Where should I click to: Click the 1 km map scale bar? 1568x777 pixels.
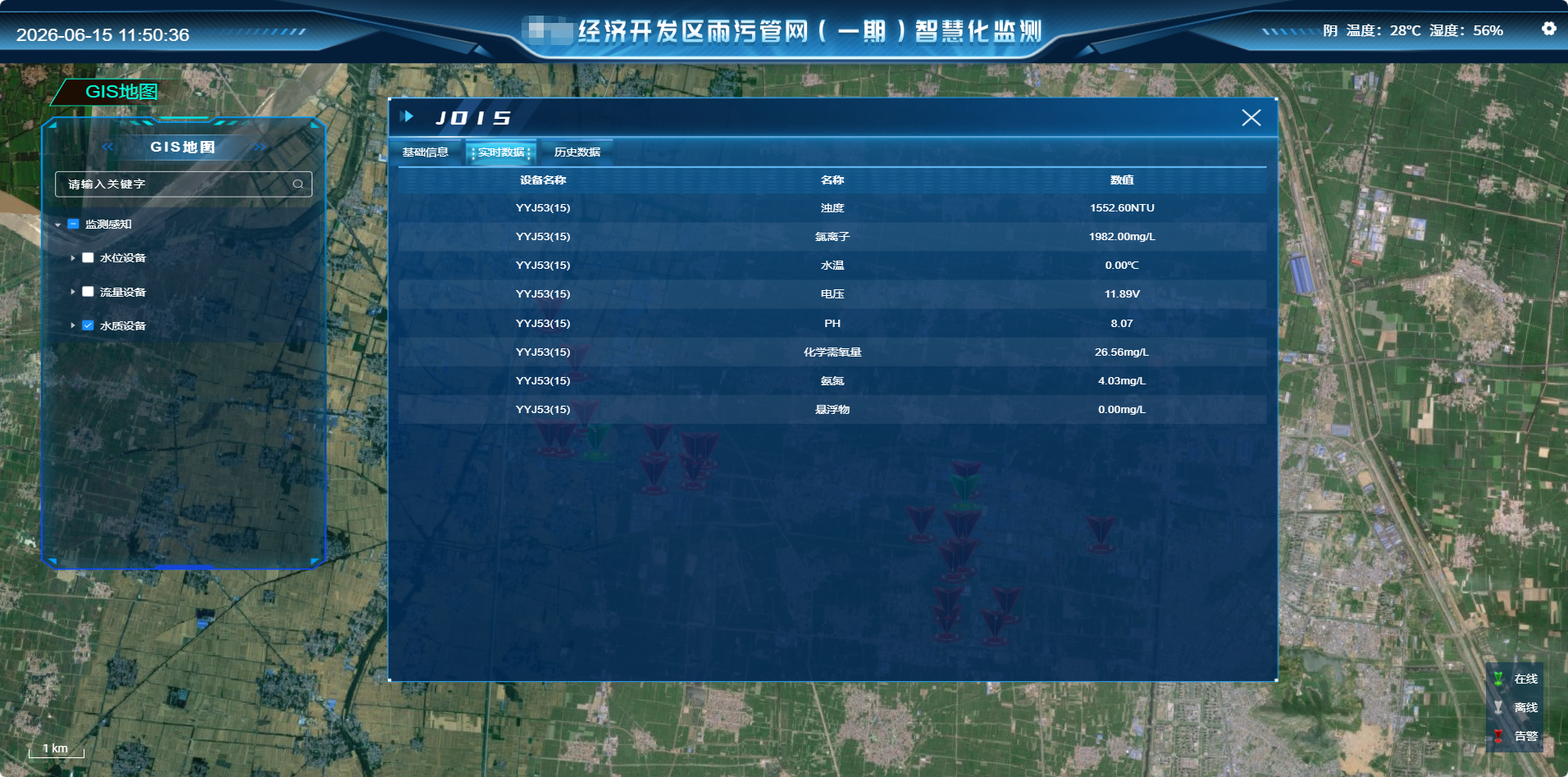click(x=56, y=749)
